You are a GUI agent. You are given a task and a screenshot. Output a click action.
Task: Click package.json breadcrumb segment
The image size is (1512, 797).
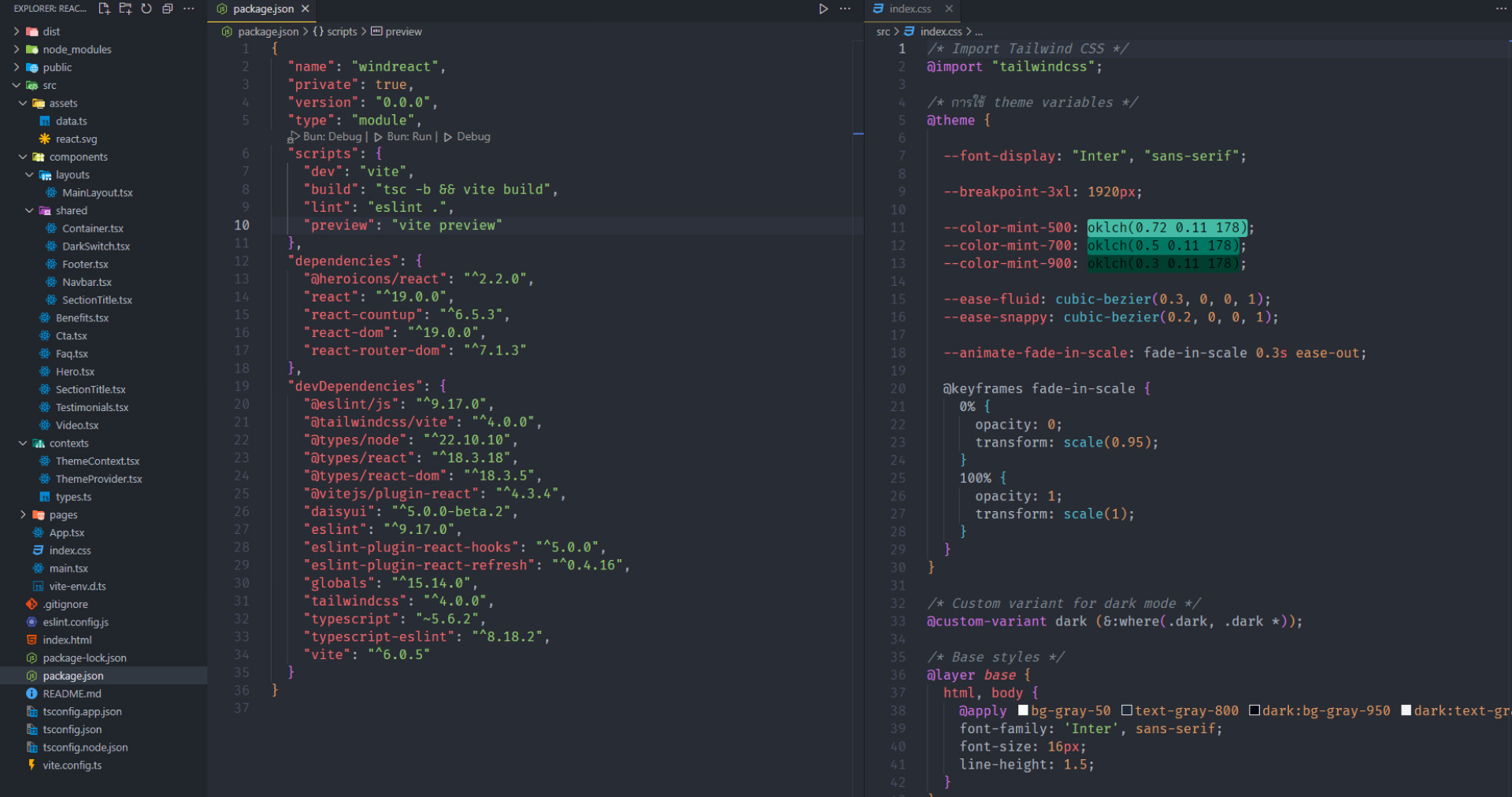pyautogui.click(x=268, y=32)
